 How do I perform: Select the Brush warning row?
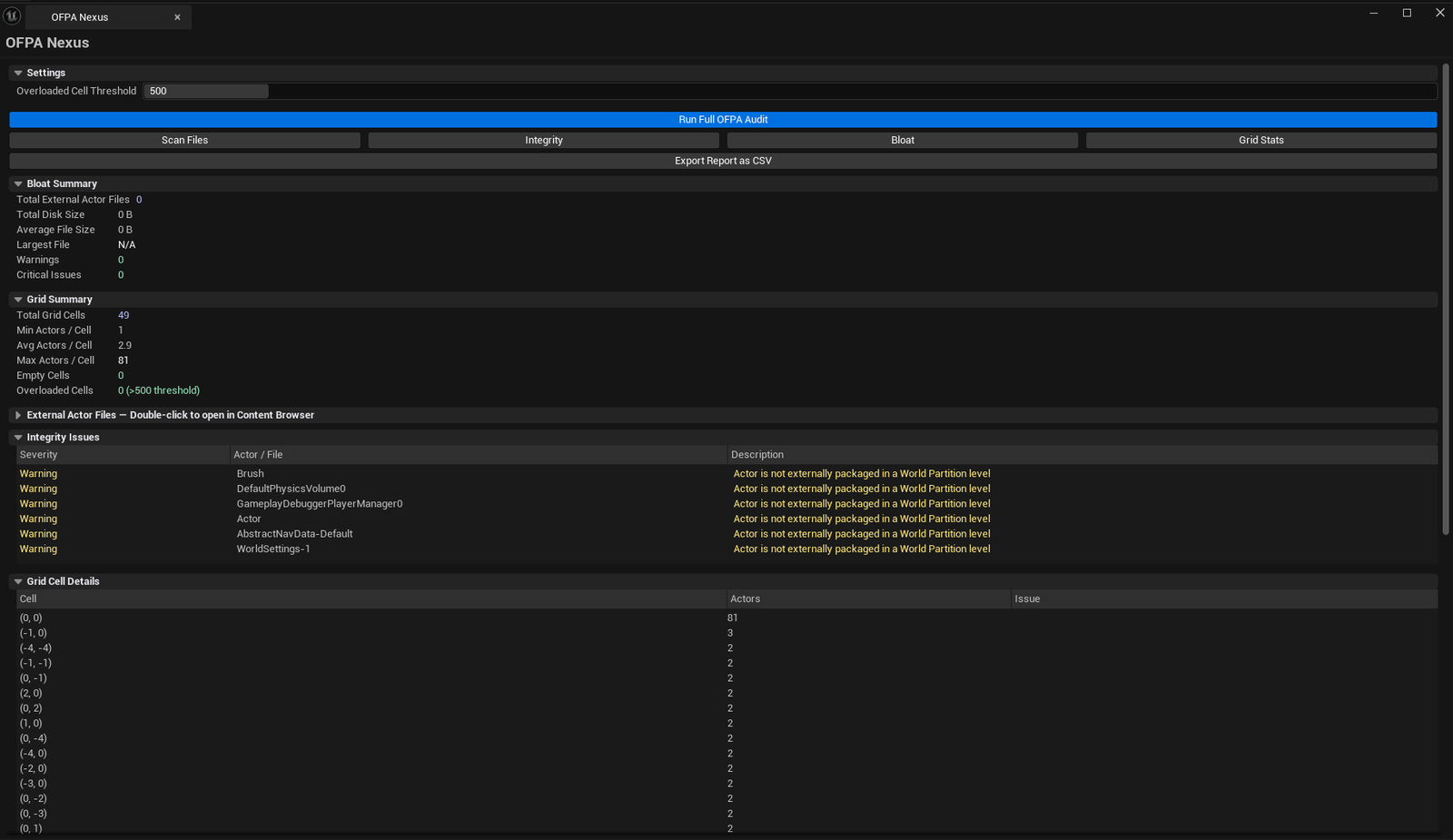click(726, 474)
